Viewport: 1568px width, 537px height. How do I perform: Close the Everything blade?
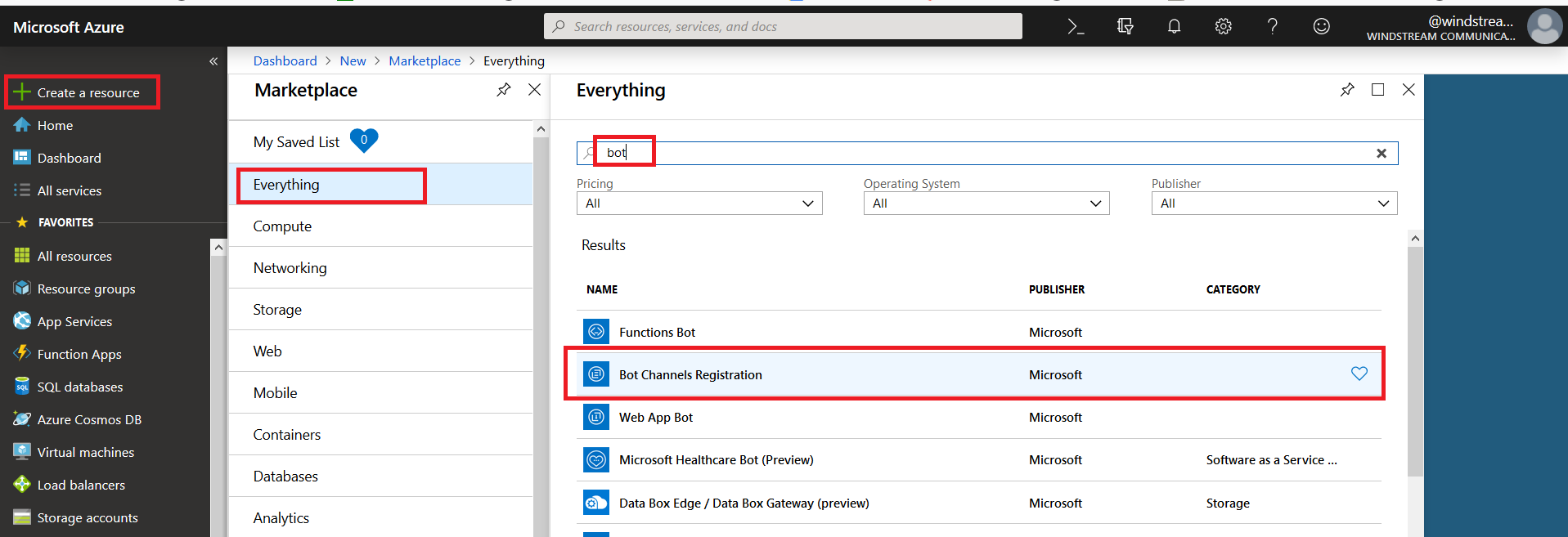pos(1409,90)
